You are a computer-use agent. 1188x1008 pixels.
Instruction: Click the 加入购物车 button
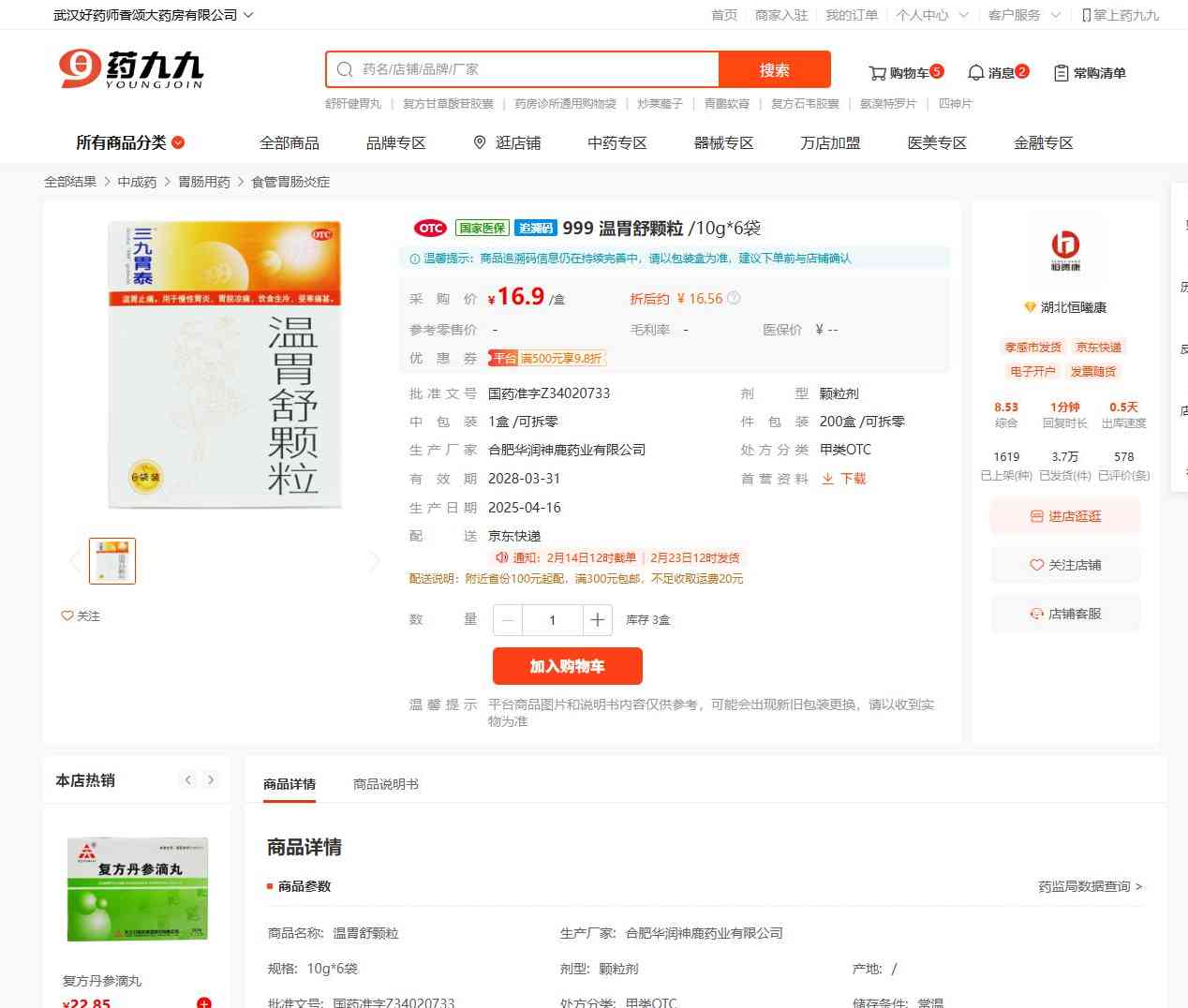pos(567,666)
